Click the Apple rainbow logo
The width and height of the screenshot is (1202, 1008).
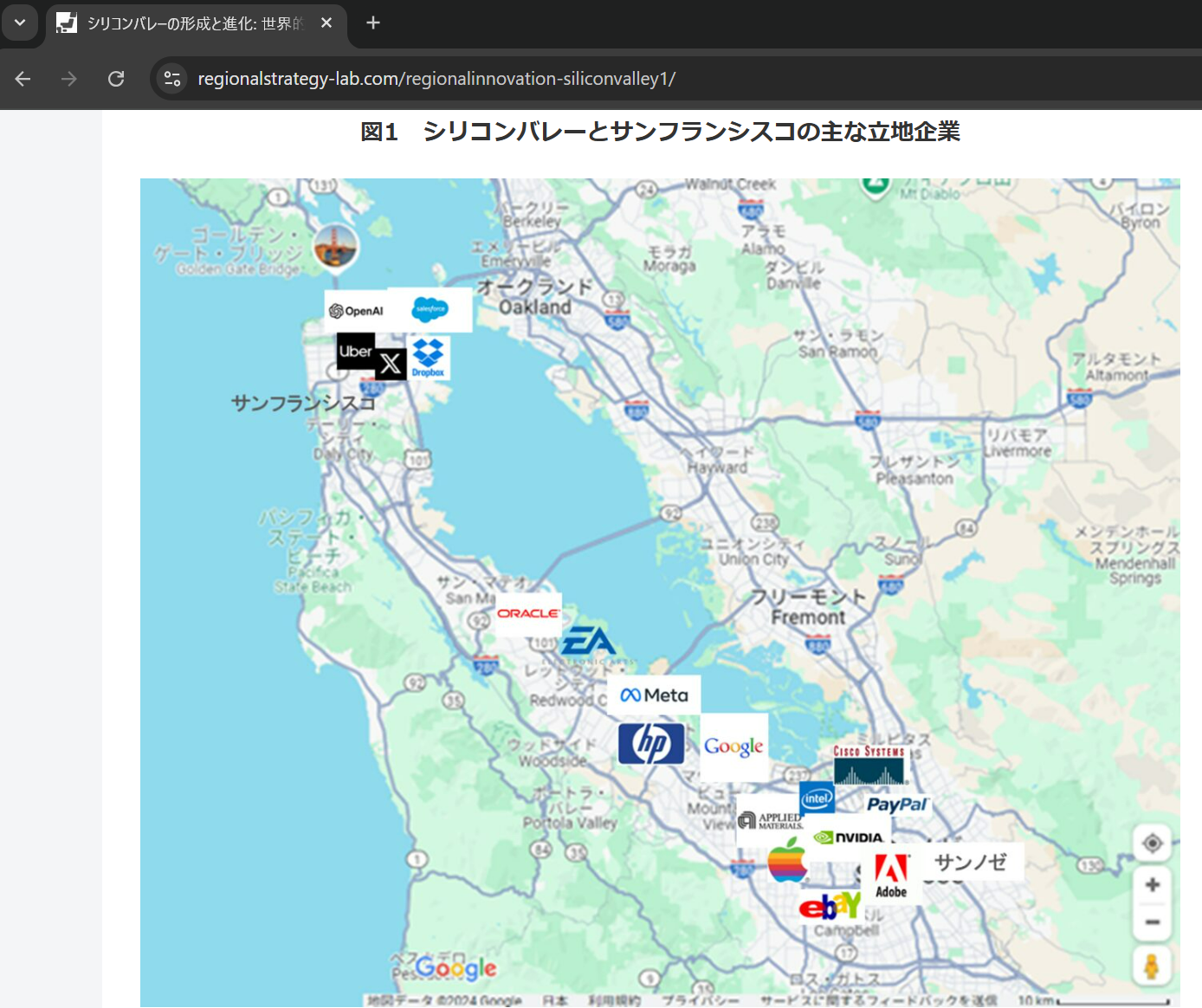click(787, 860)
